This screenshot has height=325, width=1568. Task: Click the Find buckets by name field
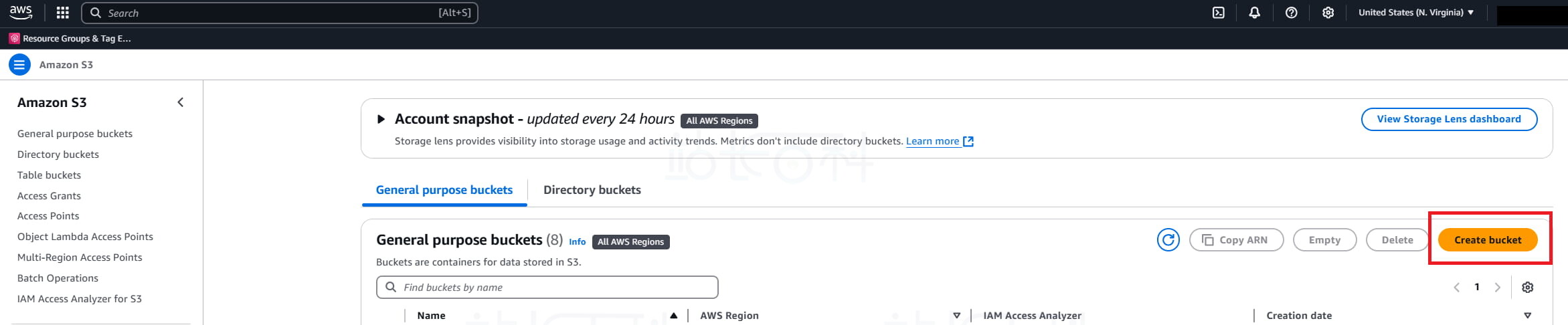[547, 288]
